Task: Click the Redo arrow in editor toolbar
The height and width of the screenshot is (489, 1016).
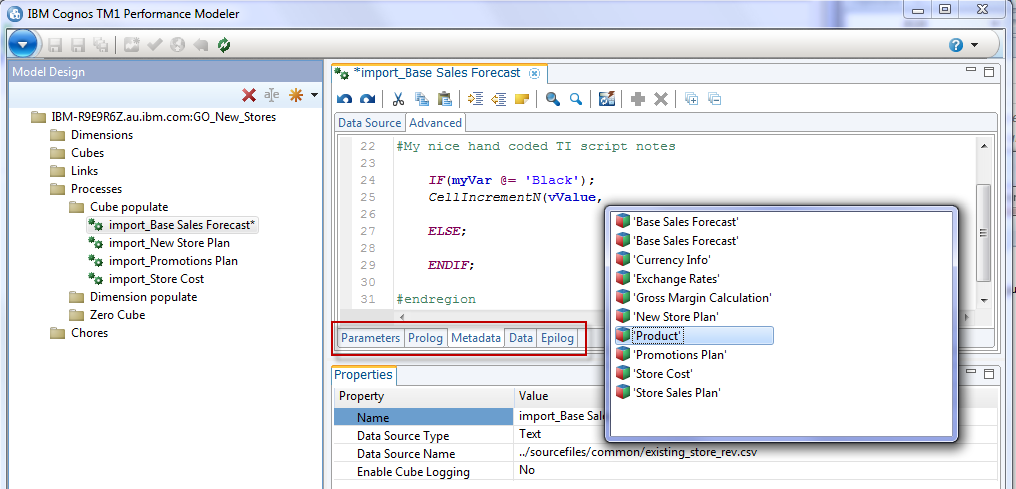Action: click(x=367, y=99)
